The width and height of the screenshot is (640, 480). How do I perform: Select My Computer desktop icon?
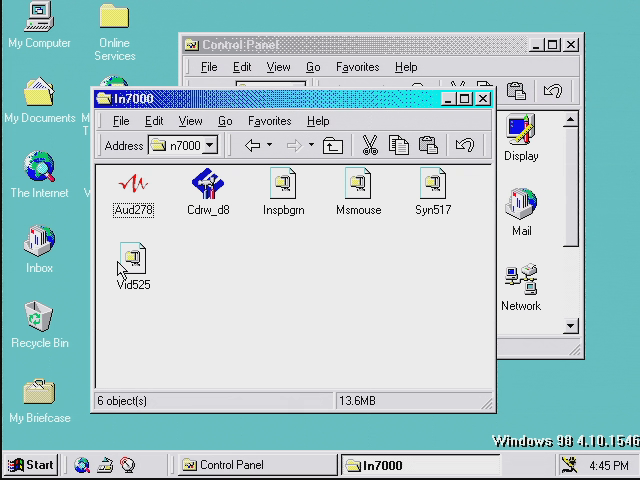coord(39,17)
